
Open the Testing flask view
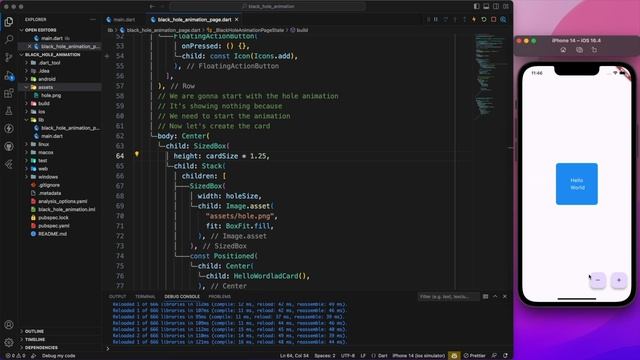[9, 111]
